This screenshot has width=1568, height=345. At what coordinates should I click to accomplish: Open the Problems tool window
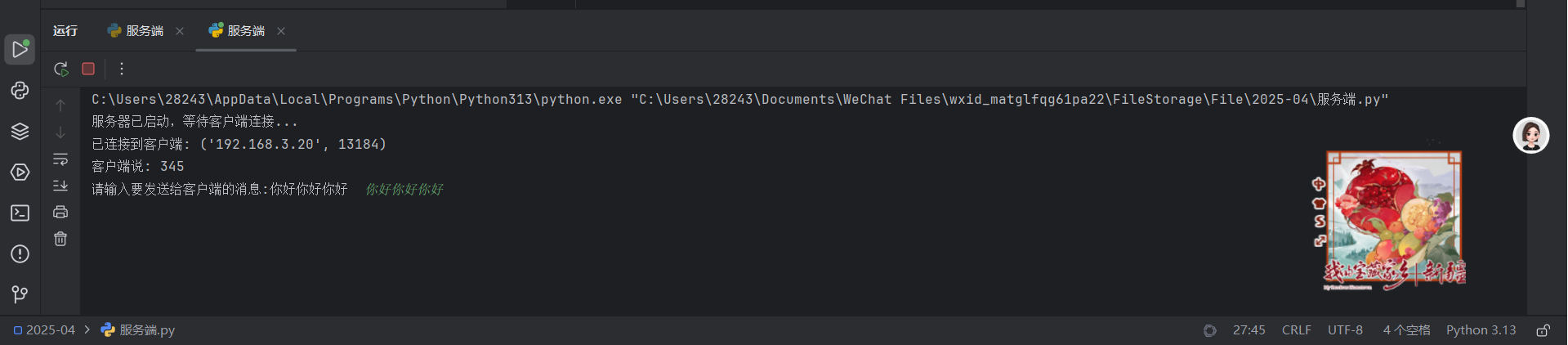point(20,254)
